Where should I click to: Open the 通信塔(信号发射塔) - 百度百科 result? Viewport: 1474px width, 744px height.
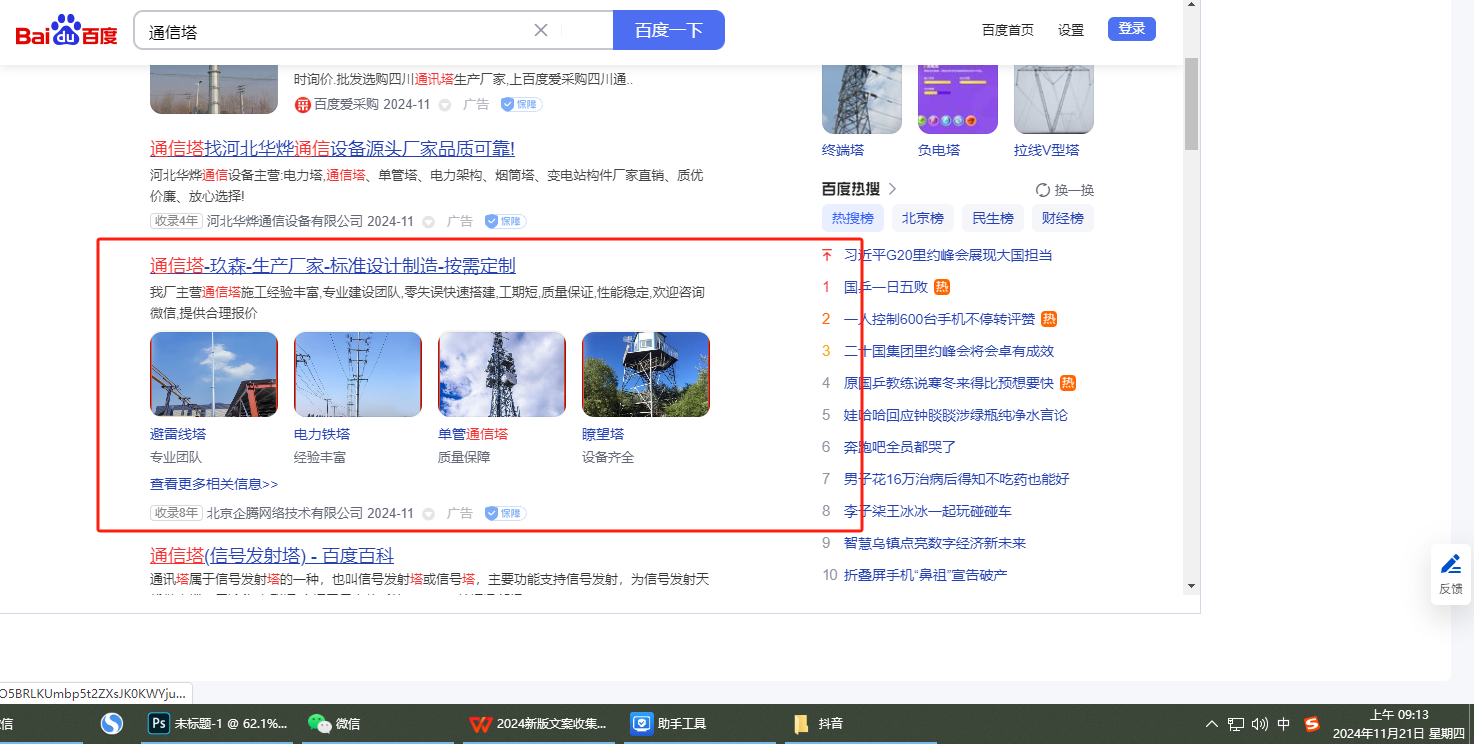click(272, 555)
